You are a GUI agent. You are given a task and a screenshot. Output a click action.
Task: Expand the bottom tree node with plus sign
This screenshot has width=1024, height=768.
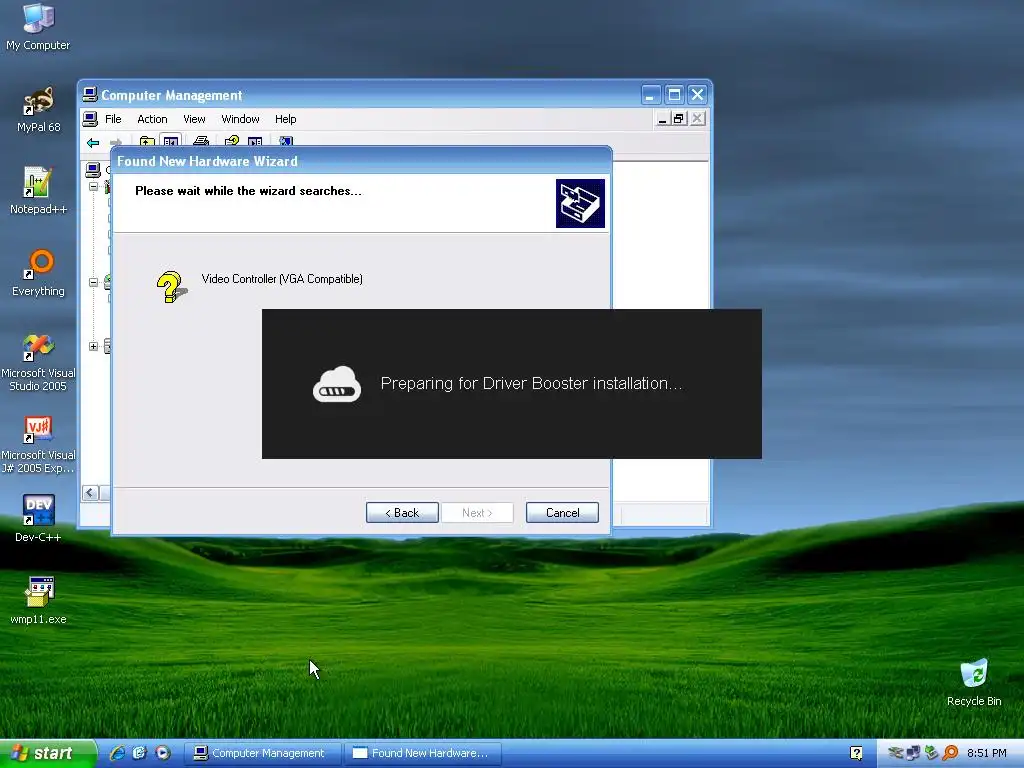pyautogui.click(x=93, y=346)
